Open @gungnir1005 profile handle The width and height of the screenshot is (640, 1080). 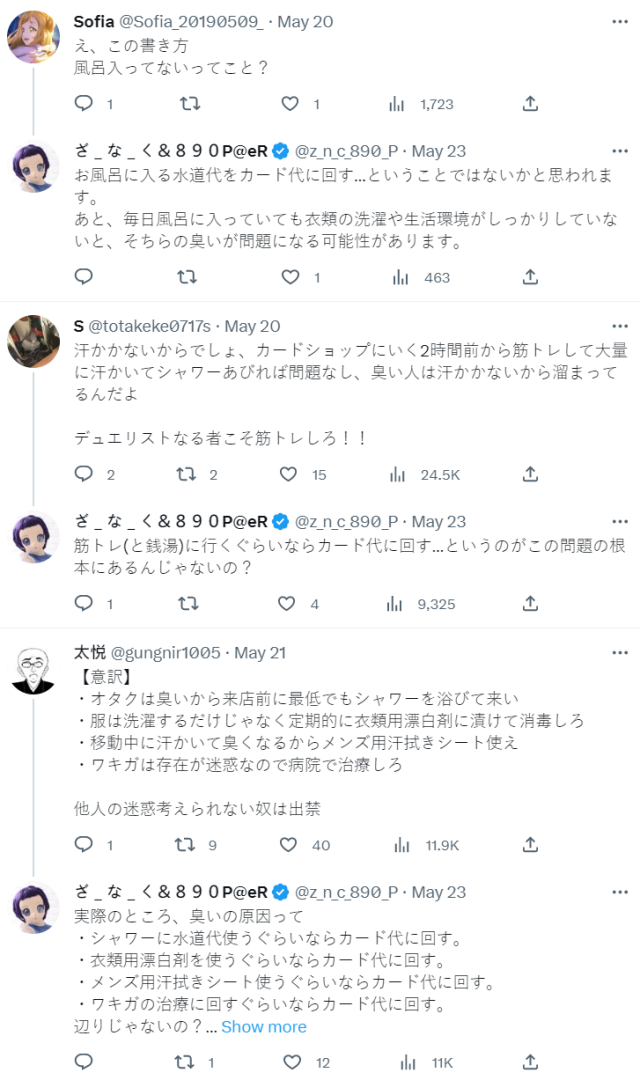pos(163,653)
